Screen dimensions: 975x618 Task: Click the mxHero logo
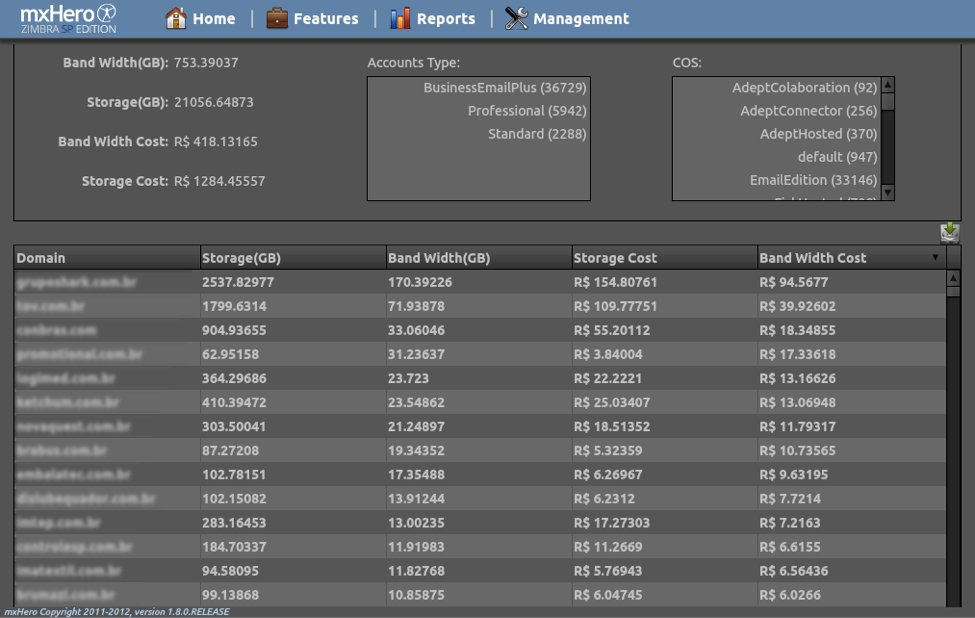tap(68, 18)
